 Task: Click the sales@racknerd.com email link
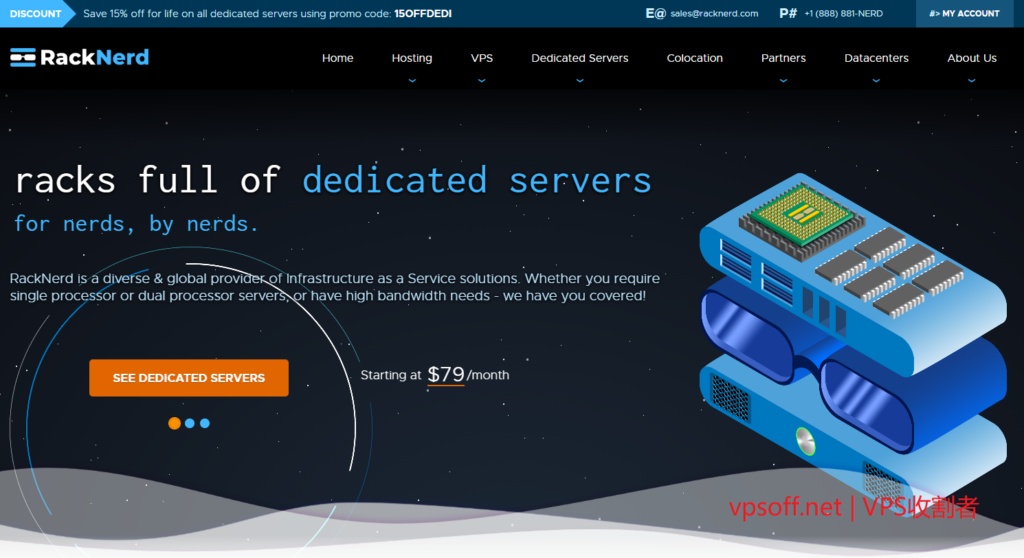714,14
